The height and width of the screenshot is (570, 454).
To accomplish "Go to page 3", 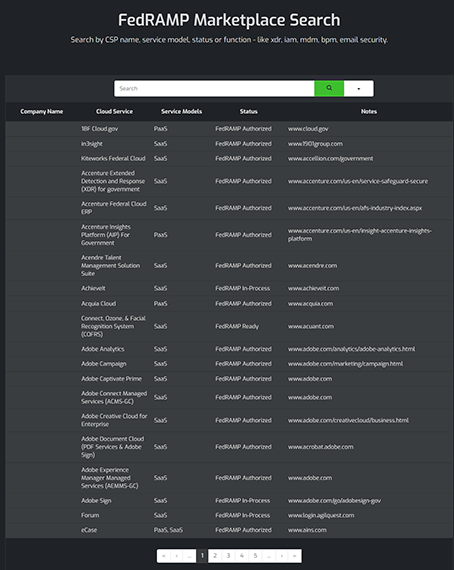I will 228,555.
